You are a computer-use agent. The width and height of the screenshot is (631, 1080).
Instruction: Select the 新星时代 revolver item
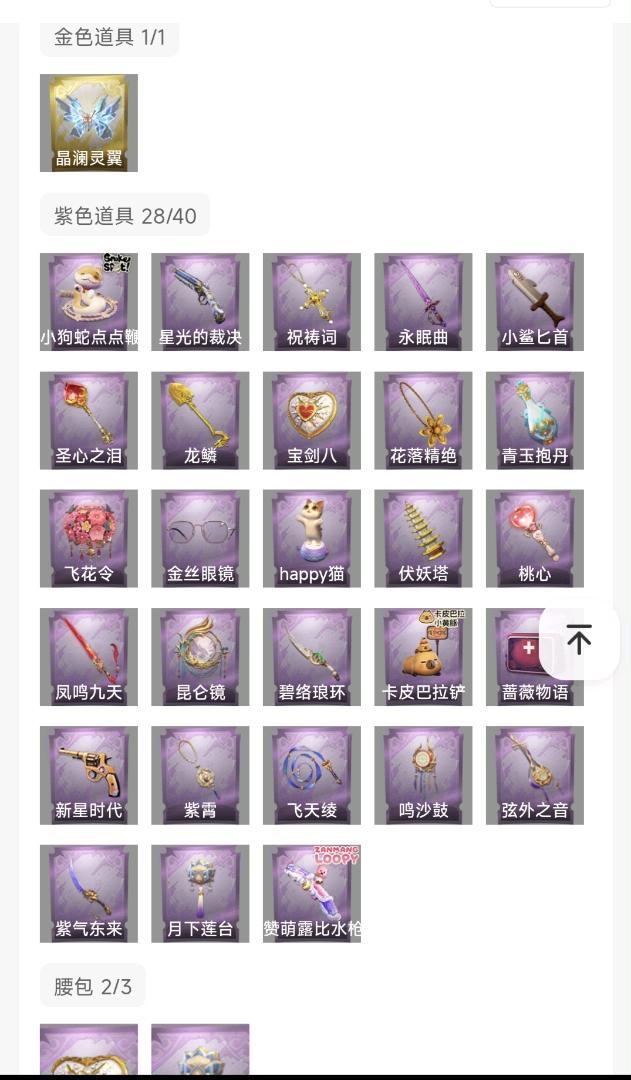point(89,776)
